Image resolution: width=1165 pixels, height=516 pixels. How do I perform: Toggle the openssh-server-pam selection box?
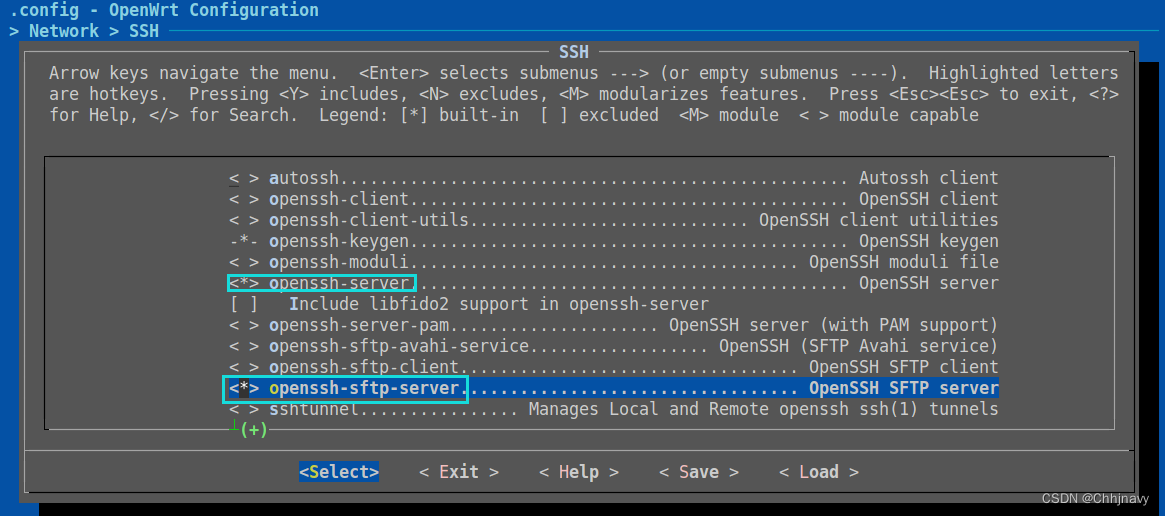[244, 326]
